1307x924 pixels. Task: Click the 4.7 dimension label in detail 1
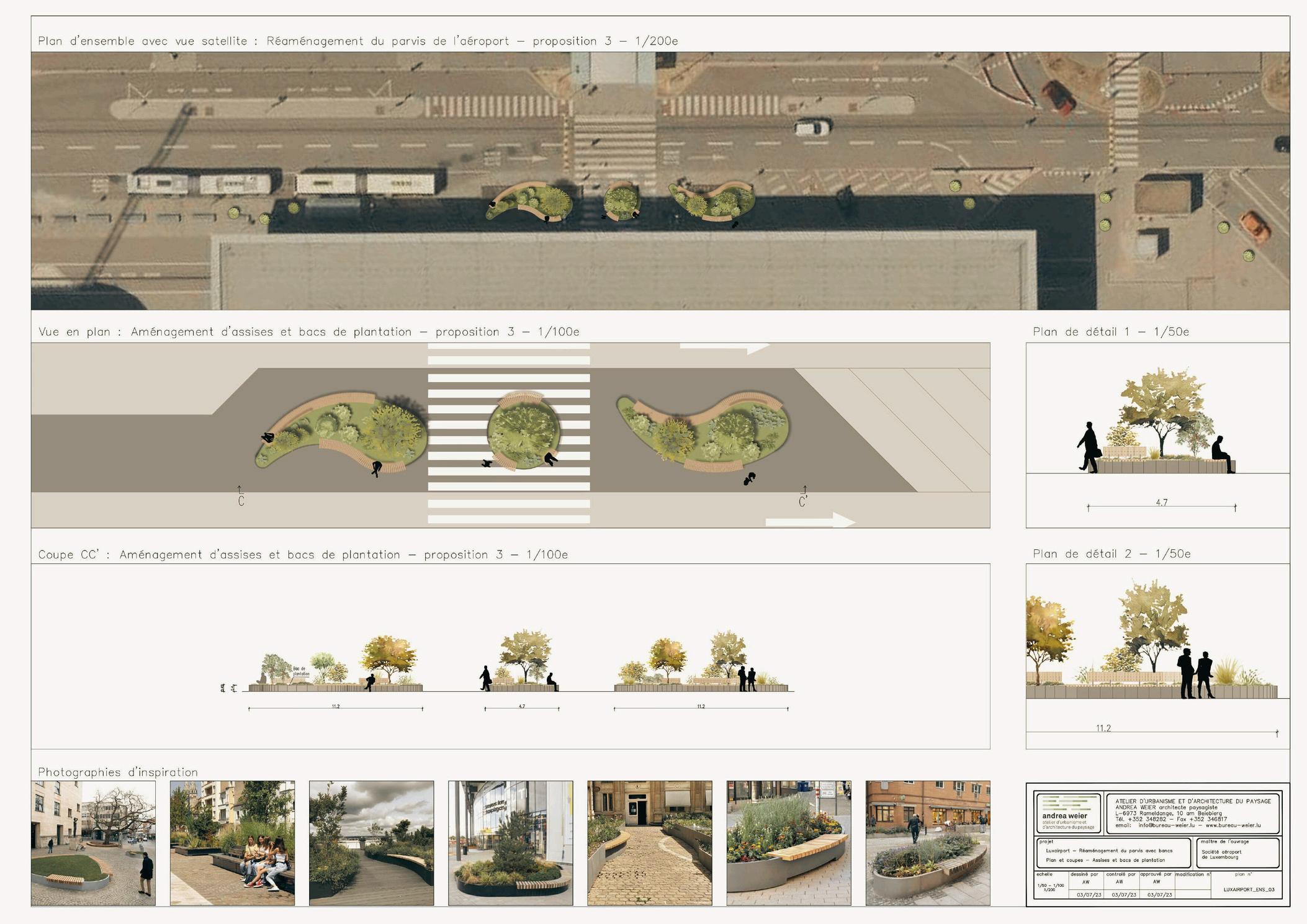(1161, 503)
